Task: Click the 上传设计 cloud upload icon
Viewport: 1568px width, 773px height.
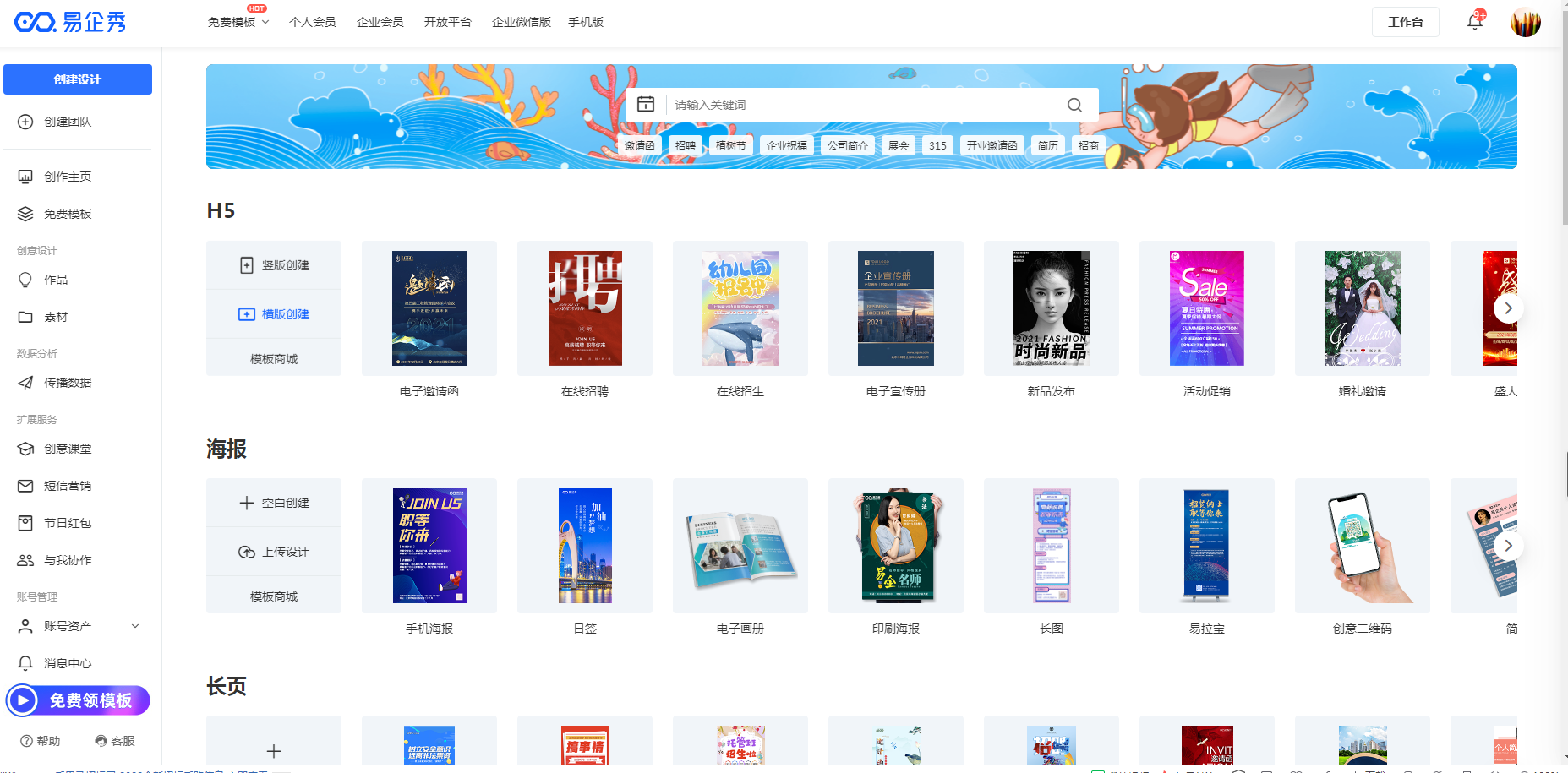Action: [x=247, y=552]
